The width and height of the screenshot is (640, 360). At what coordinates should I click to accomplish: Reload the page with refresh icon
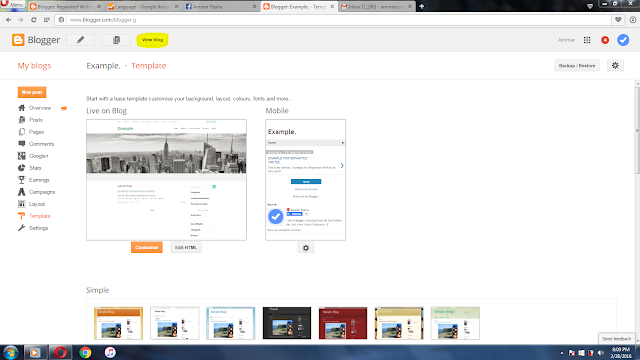pos(33,20)
